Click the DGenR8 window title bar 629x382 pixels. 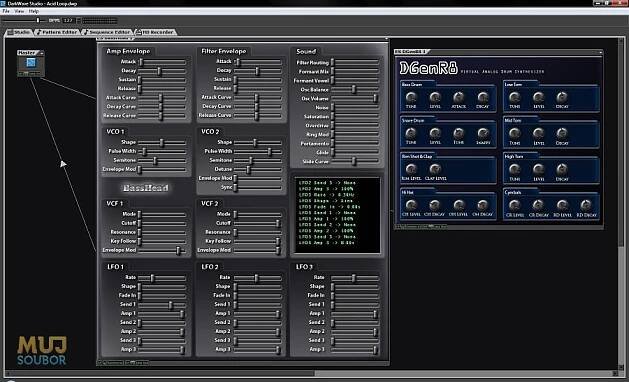coord(499,52)
